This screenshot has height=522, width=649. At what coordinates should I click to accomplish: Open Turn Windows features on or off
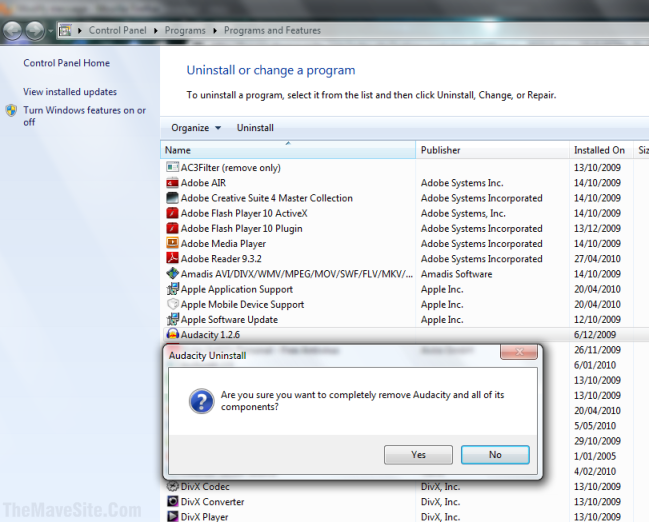[x=84, y=116]
